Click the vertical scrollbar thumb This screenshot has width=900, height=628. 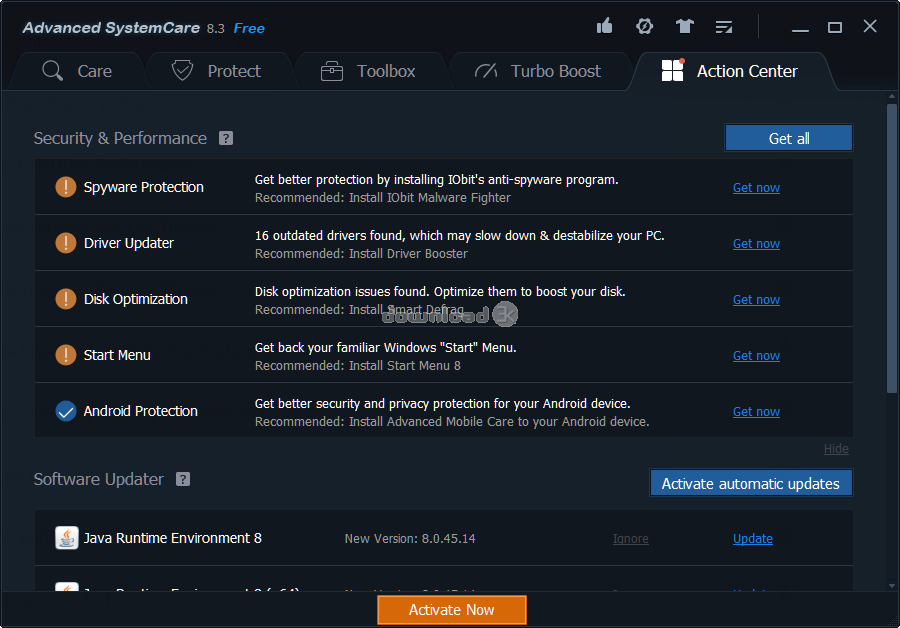pyautogui.click(x=891, y=247)
